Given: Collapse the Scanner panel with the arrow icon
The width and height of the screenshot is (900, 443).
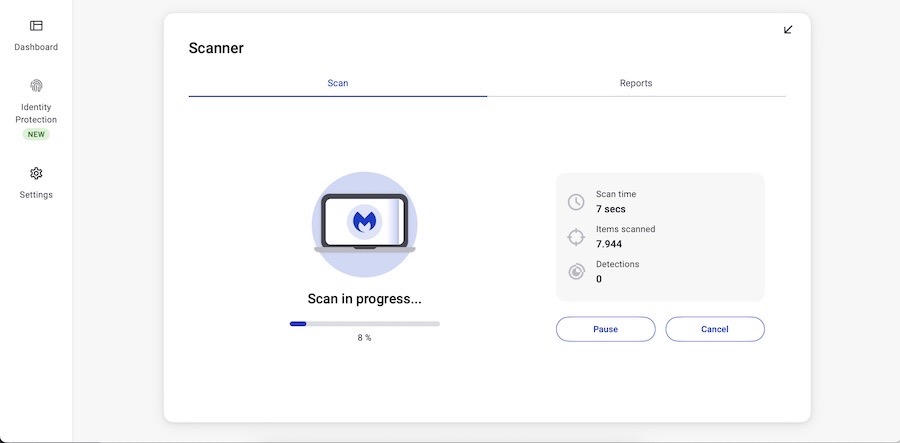Looking at the screenshot, I should pos(788,29).
